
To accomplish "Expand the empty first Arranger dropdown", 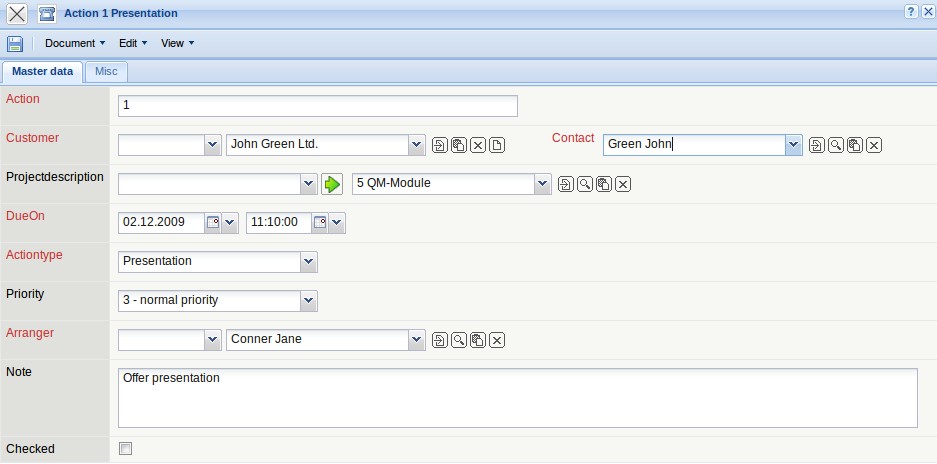I will tap(213, 340).
